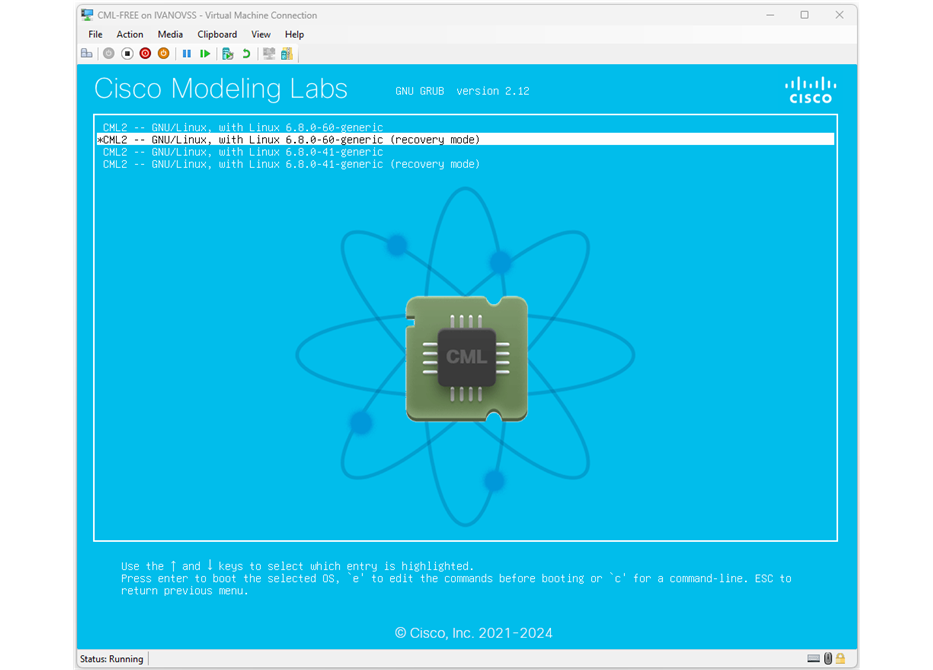This screenshot has height=670, width=933.
Task: Open the Media menu
Action: [170, 35]
